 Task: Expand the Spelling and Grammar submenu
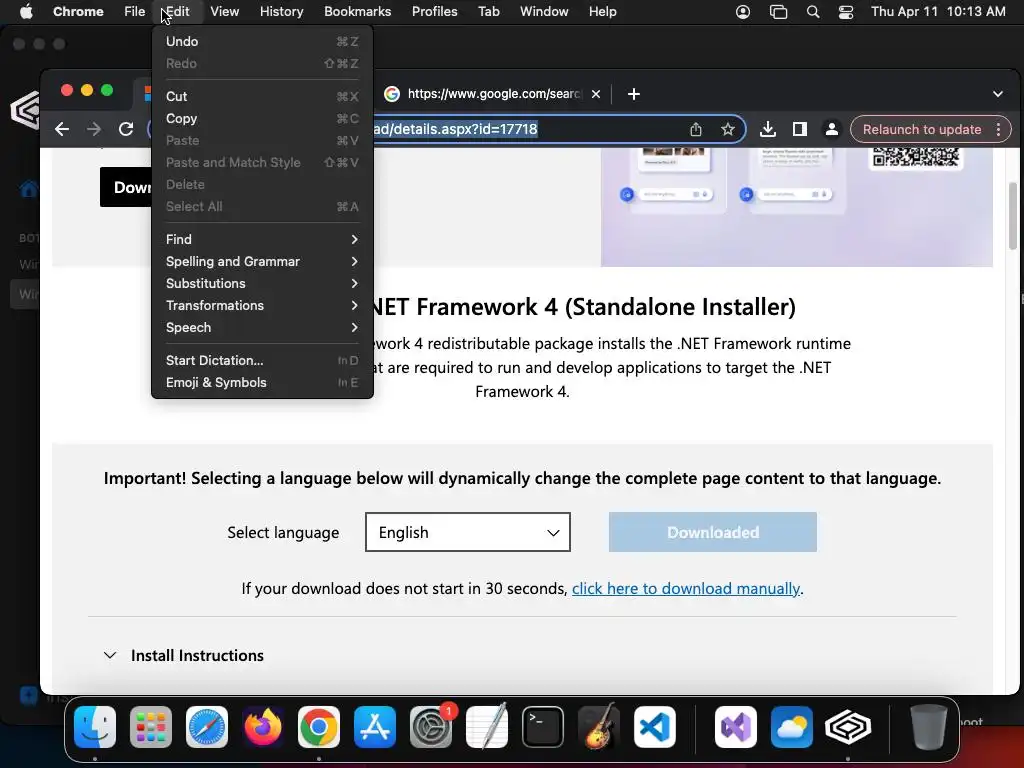pyautogui.click(x=262, y=262)
